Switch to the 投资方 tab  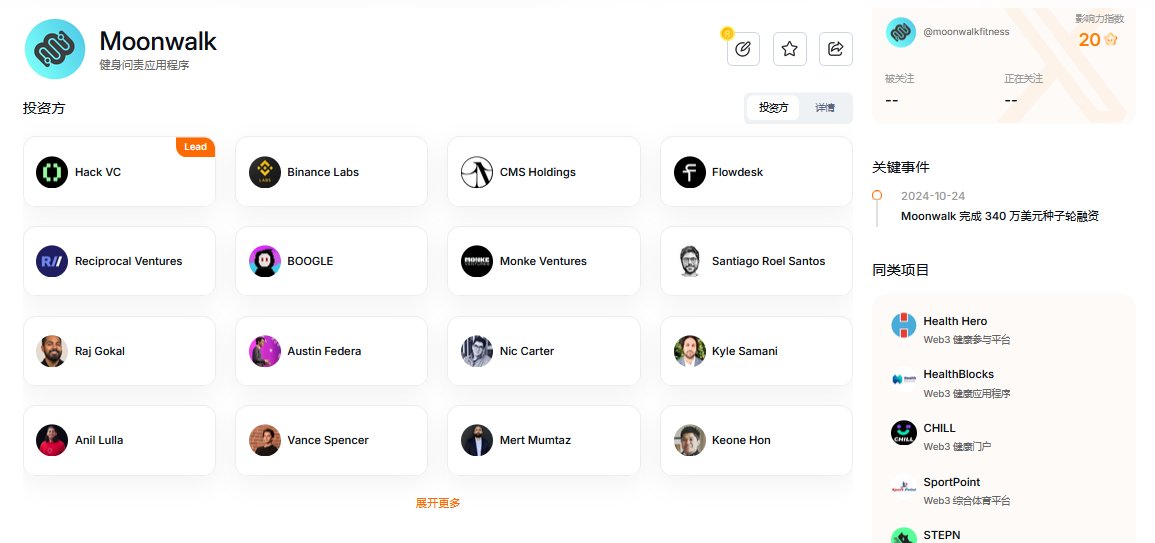(773, 108)
